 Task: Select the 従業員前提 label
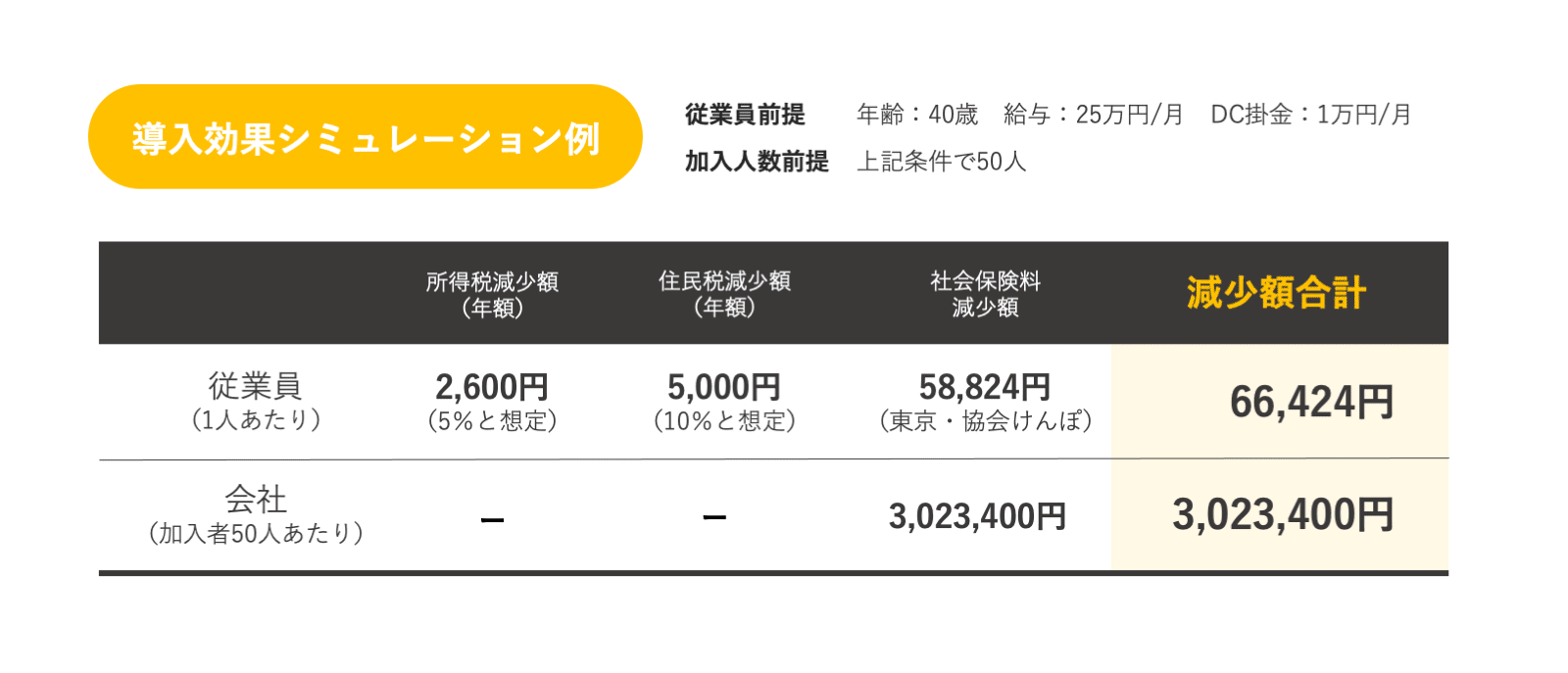[x=745, y=115]
